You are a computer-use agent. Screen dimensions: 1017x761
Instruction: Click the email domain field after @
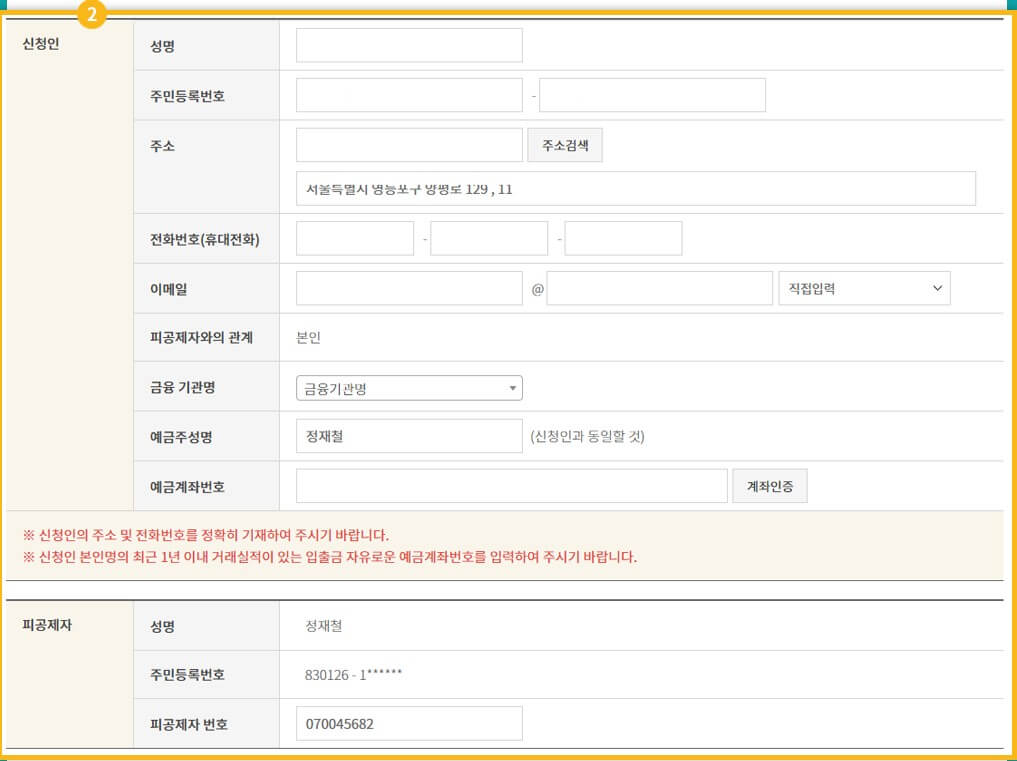(660, 289)
